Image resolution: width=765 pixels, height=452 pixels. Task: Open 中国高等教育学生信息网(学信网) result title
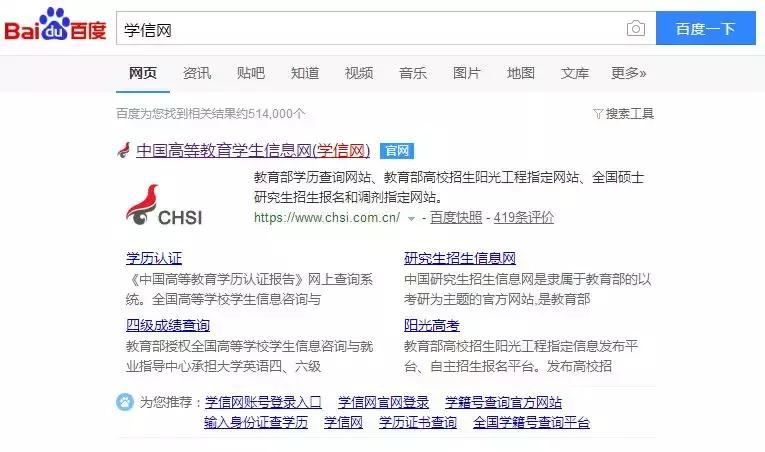coord(253,150)
